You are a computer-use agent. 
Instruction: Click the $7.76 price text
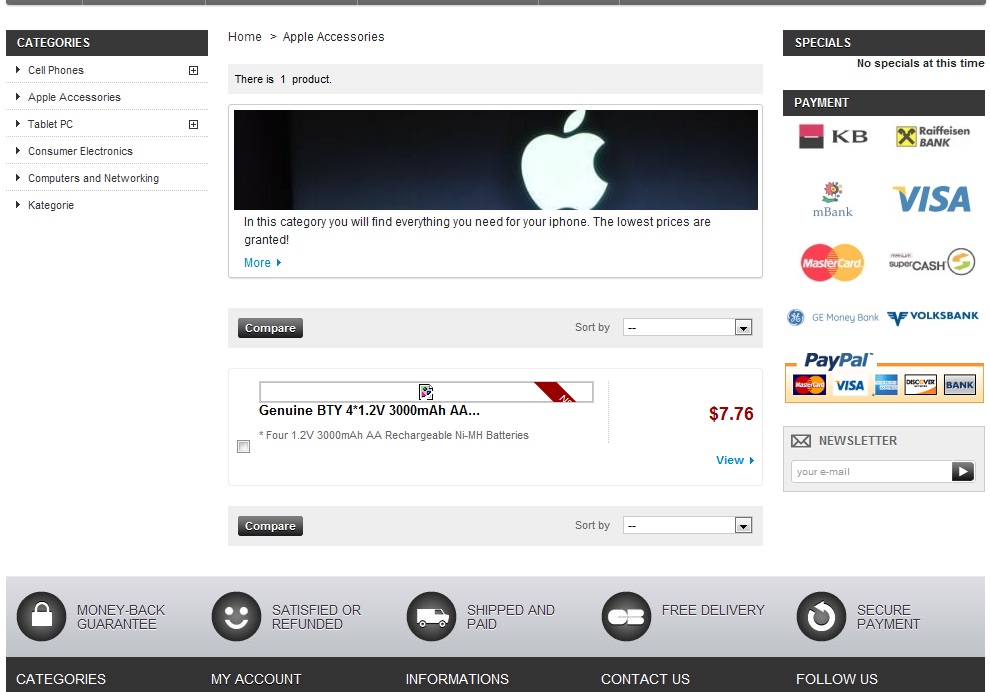click(x=731, y=414)
